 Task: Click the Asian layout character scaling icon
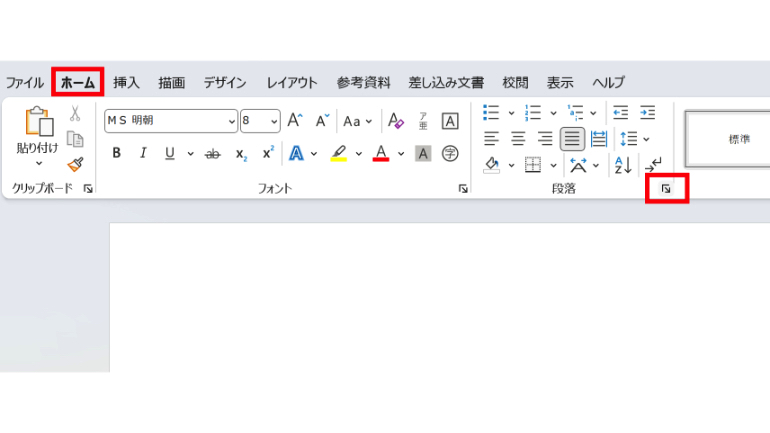click(x=578, y=165)
